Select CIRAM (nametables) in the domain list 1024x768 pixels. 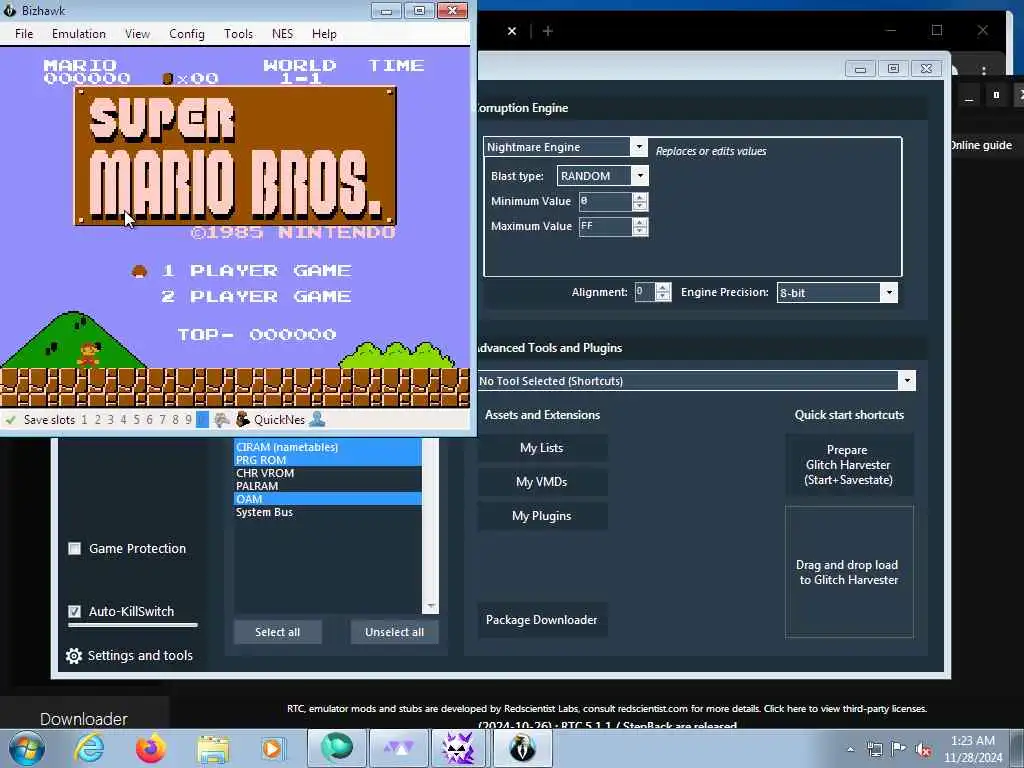(328, 447)
